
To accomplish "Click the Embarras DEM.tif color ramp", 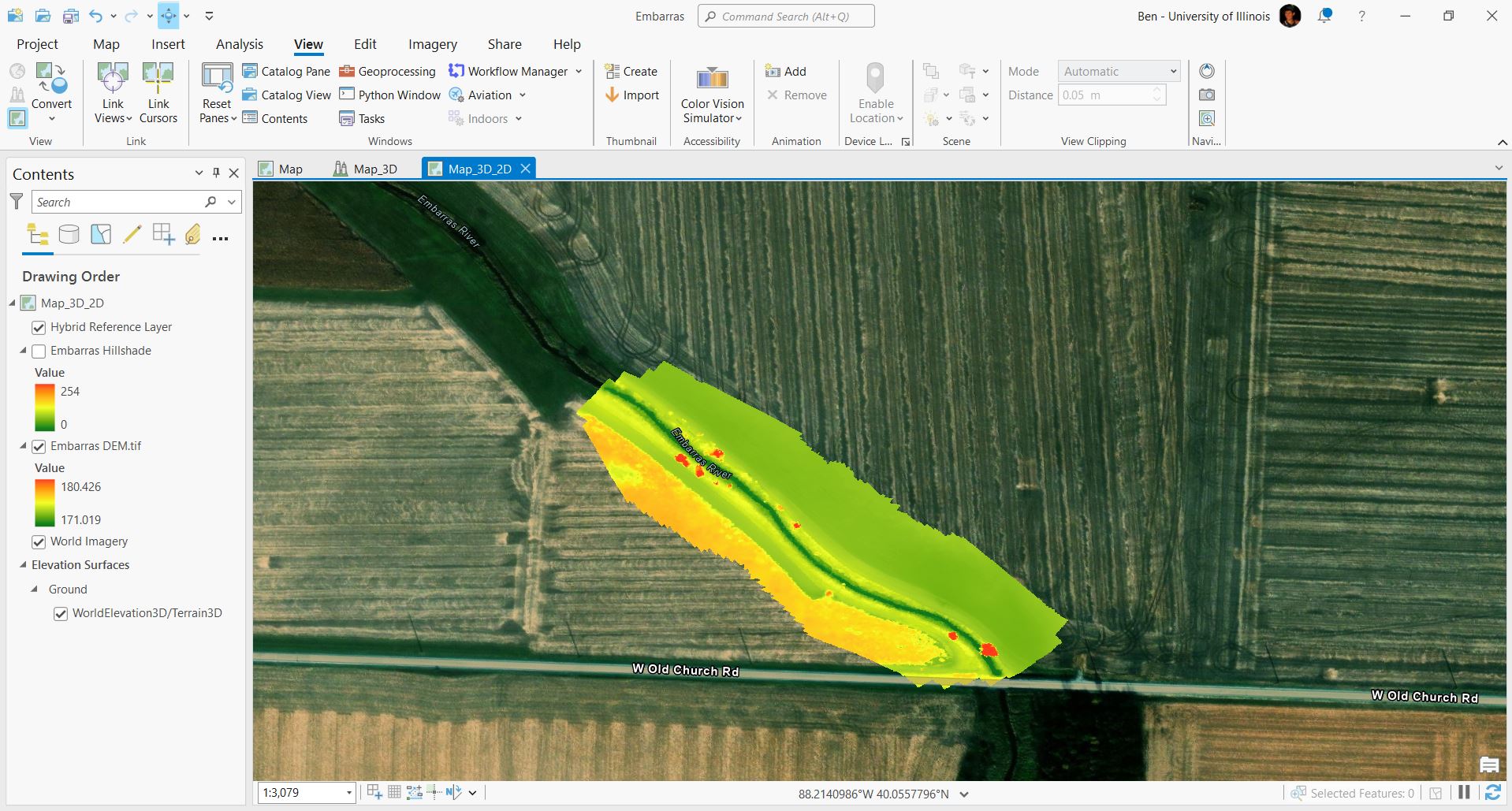I will (x=44, y=503).
